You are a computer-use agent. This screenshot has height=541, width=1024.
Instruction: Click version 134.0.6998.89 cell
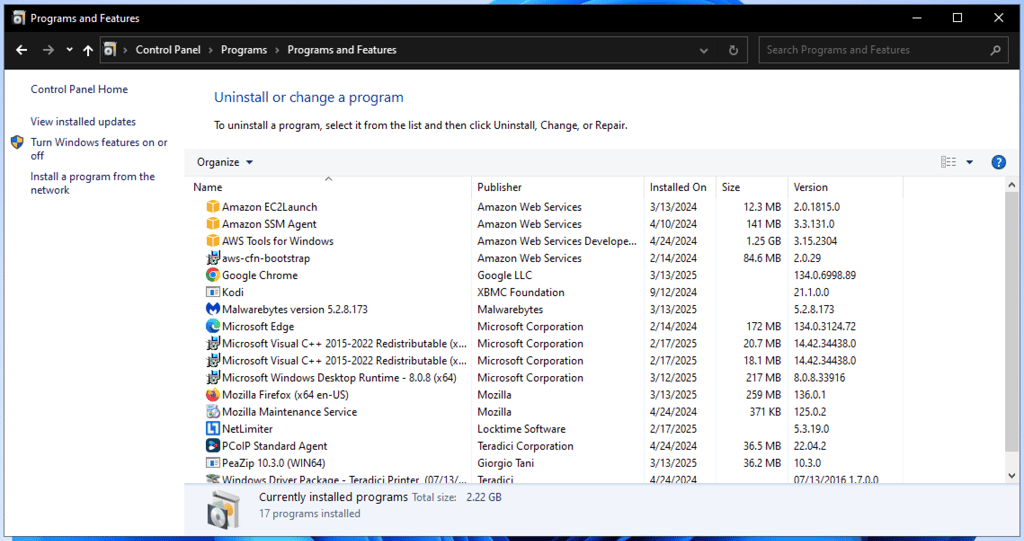point(825,275)
